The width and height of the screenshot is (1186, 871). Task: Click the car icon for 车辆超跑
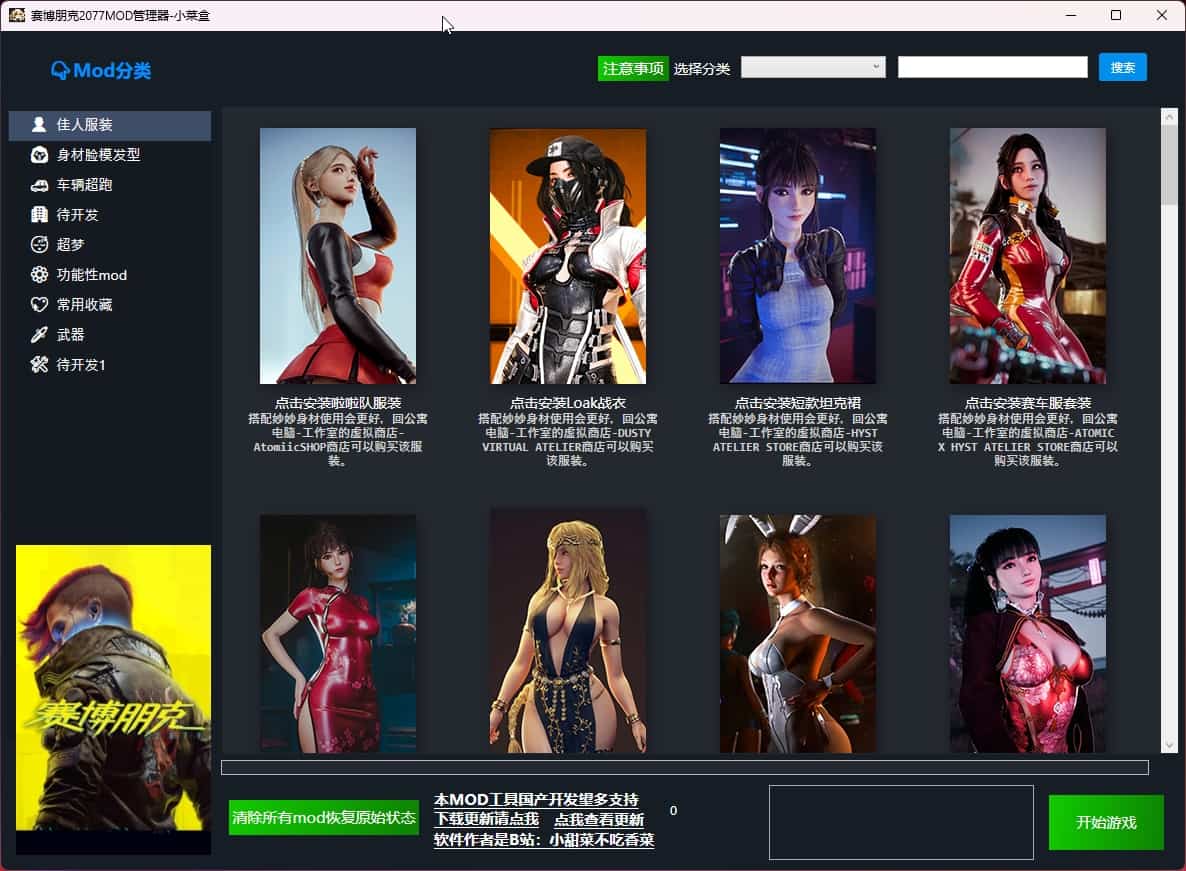pyautogui.click(x=39, y=185)
